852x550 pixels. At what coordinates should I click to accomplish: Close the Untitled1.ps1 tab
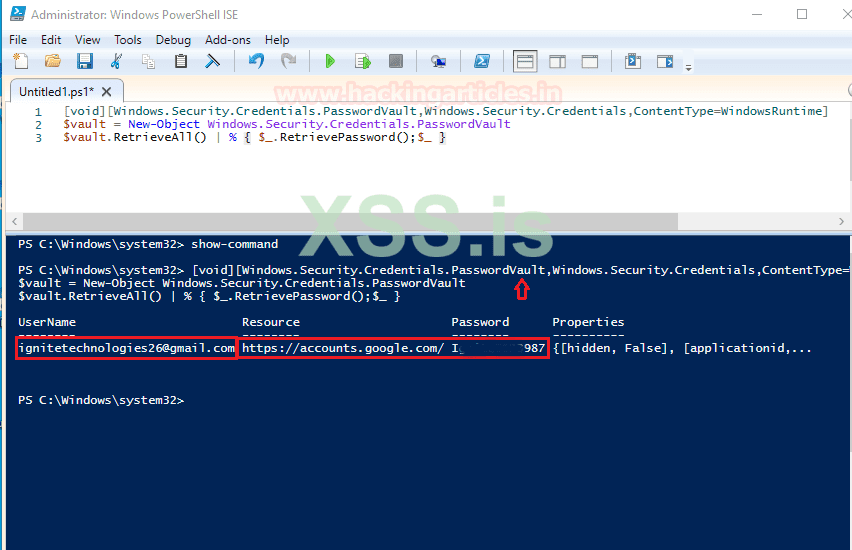pyautogui.click(x=106, y=92)
